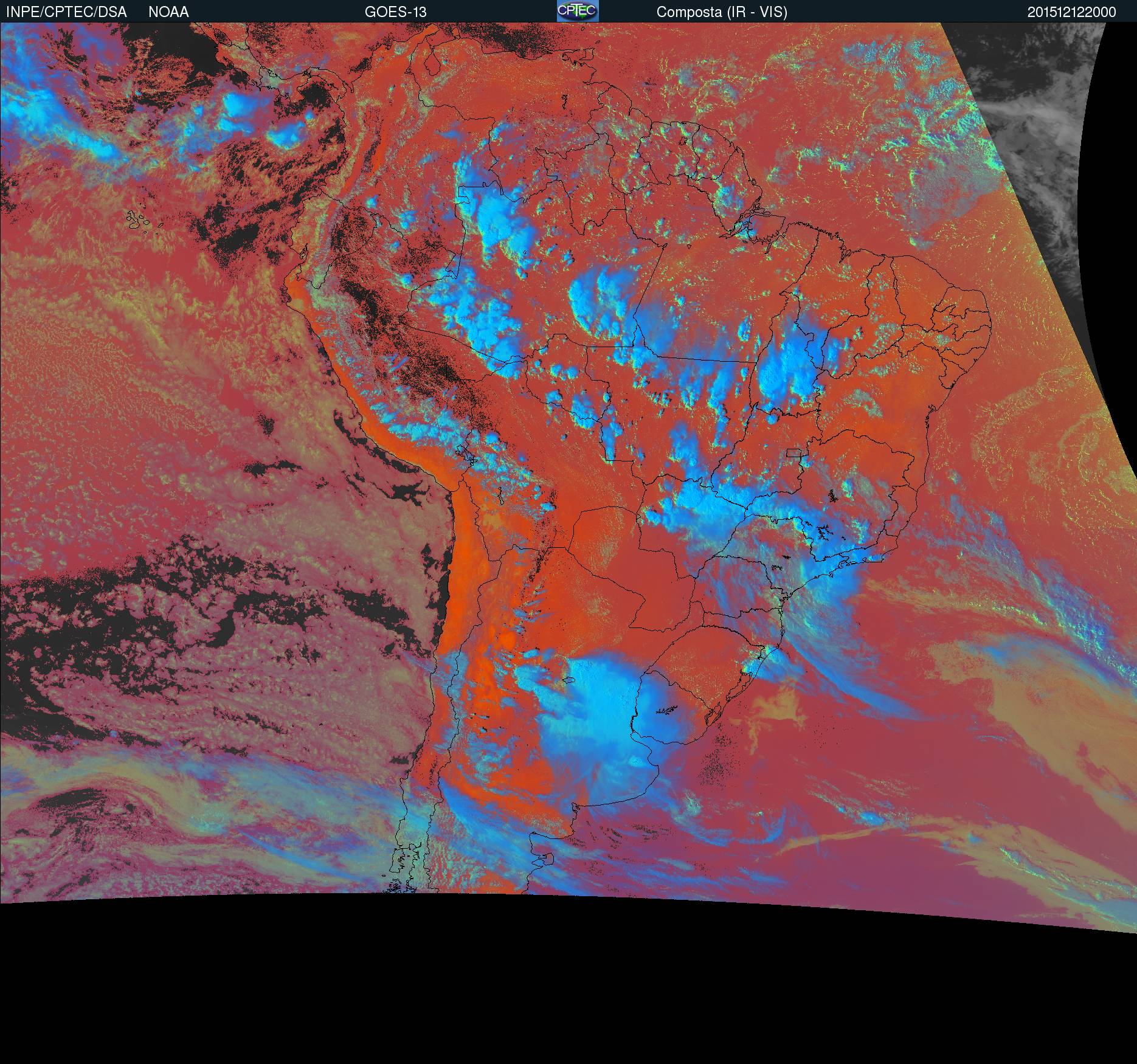The image size is (1137, 1064).
Task: Select the GOES-13 satellite label
Action: point(395,12)
